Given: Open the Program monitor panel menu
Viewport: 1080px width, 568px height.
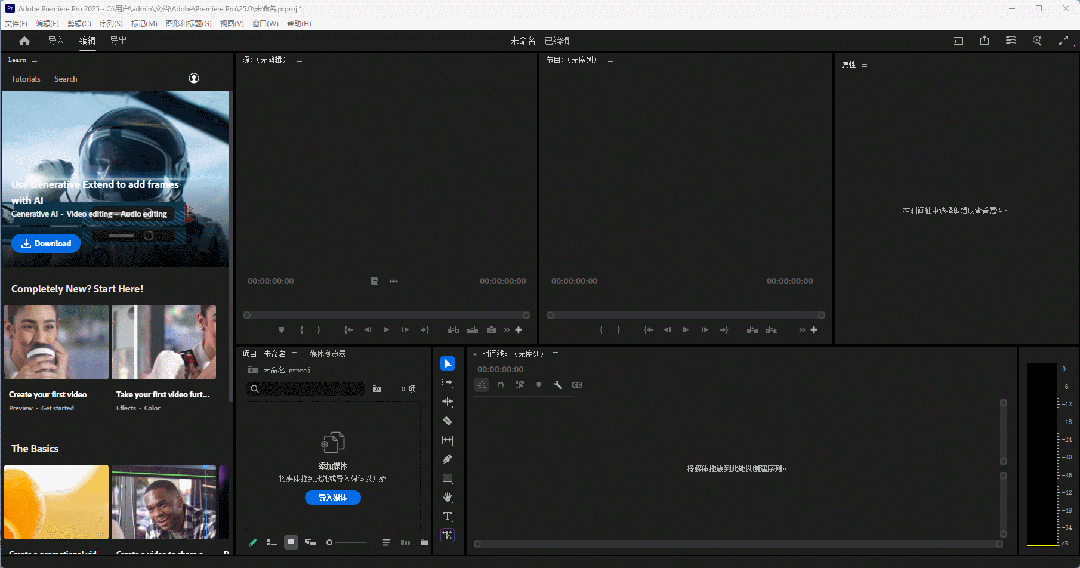Looking at the screenshot, I should 610,61.
